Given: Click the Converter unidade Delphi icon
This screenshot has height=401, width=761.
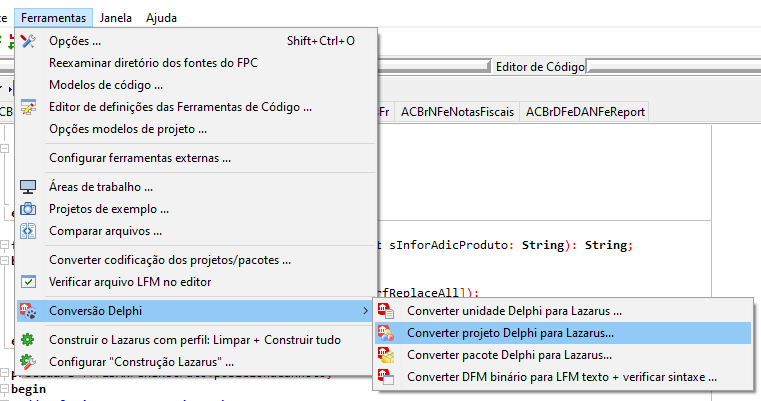Looking at the screenshot, I should pos(386,311).
